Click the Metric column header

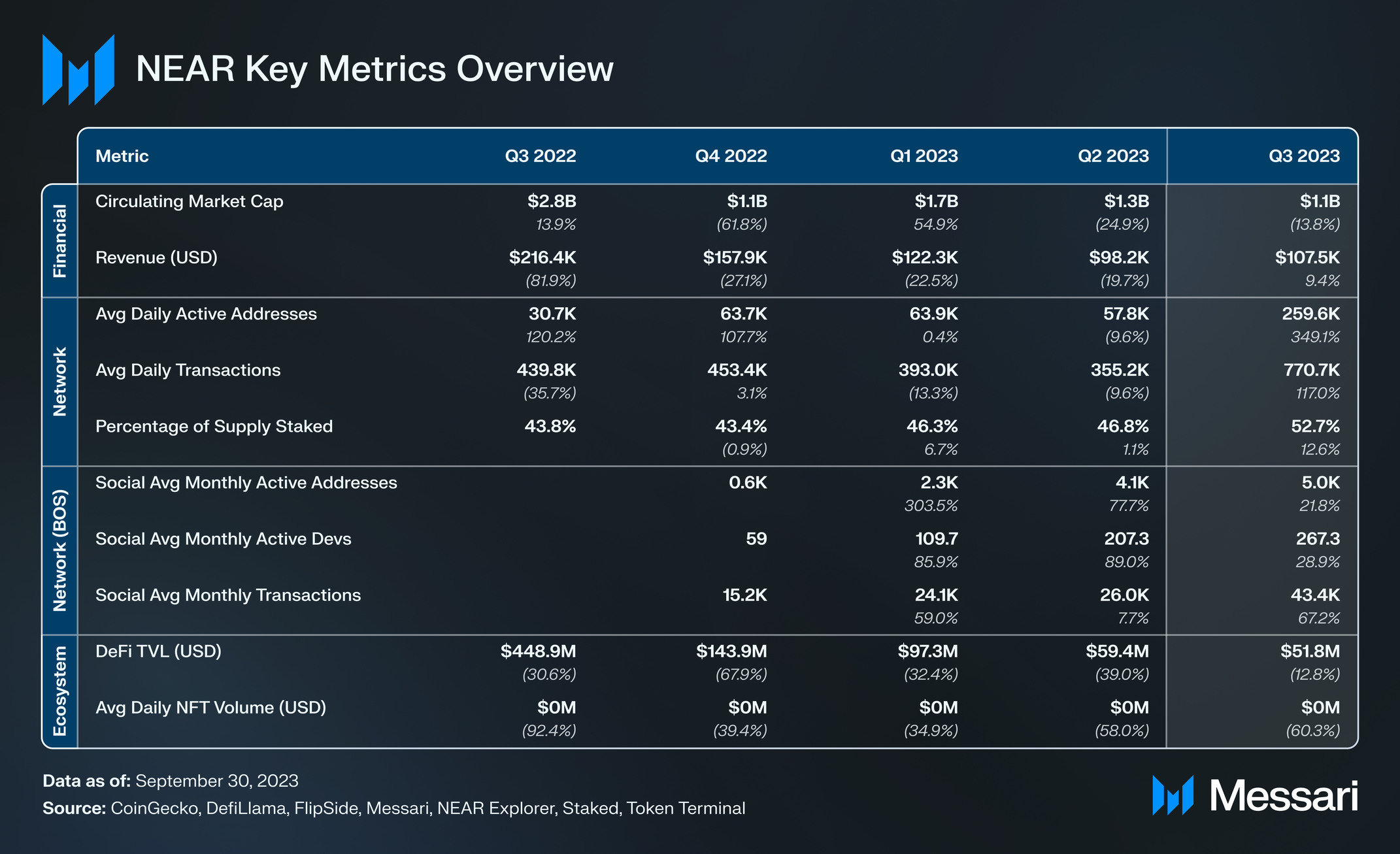122,156
